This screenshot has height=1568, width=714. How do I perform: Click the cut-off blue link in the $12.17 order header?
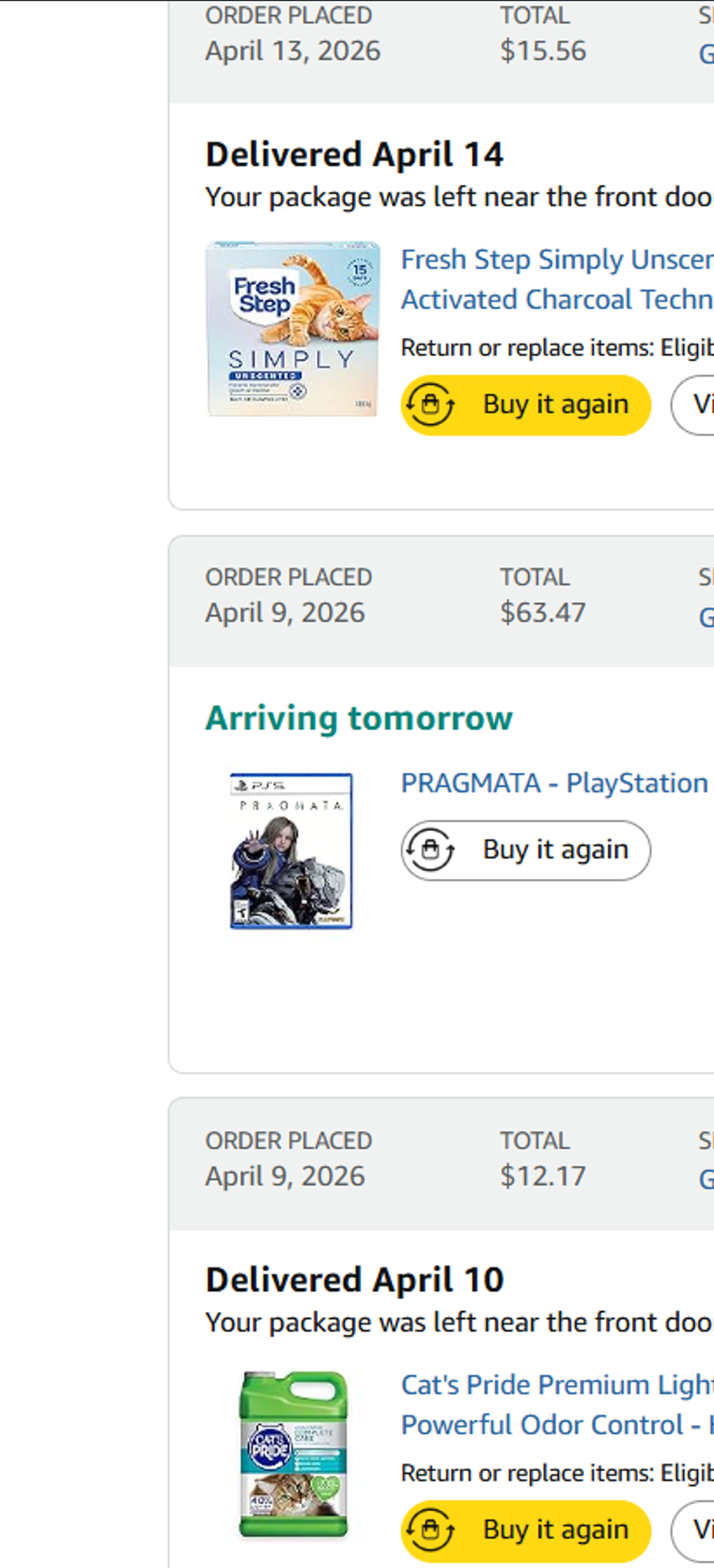click(x=706, y=1179)
